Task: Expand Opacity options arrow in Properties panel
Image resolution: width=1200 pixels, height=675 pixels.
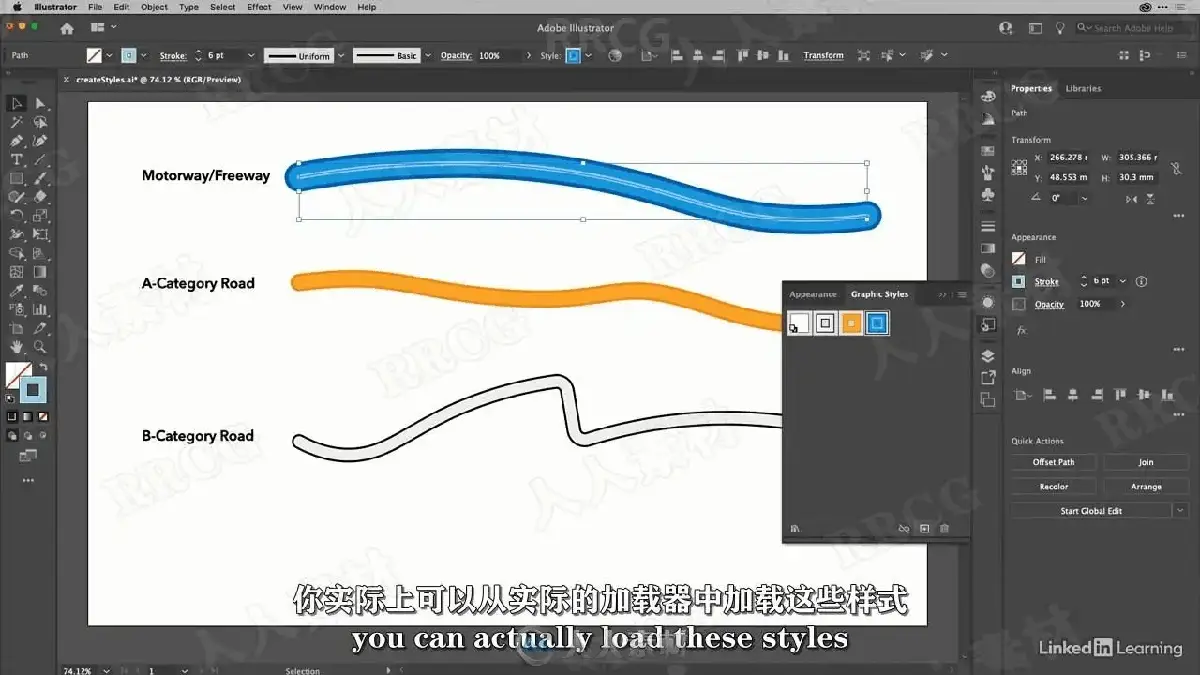Action: pos(1123,304)
